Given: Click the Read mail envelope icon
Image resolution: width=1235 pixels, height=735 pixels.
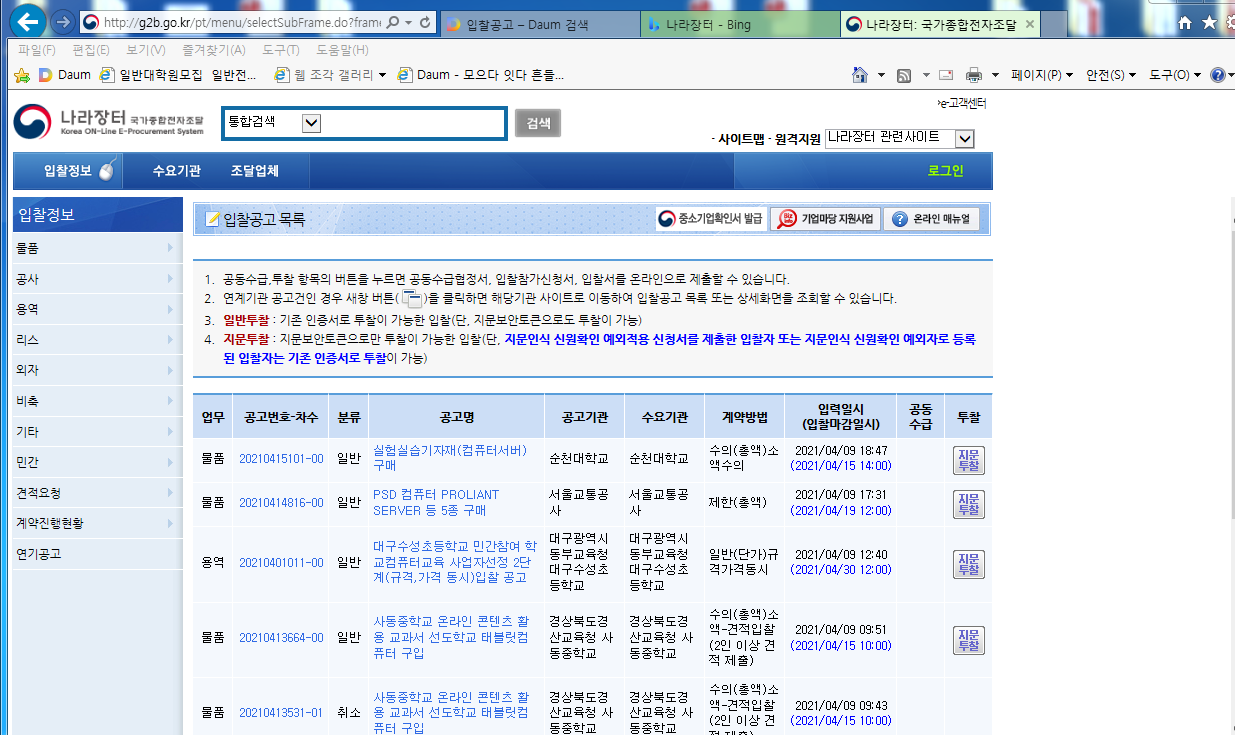Looking at the screenshot, I should point(946,75).
